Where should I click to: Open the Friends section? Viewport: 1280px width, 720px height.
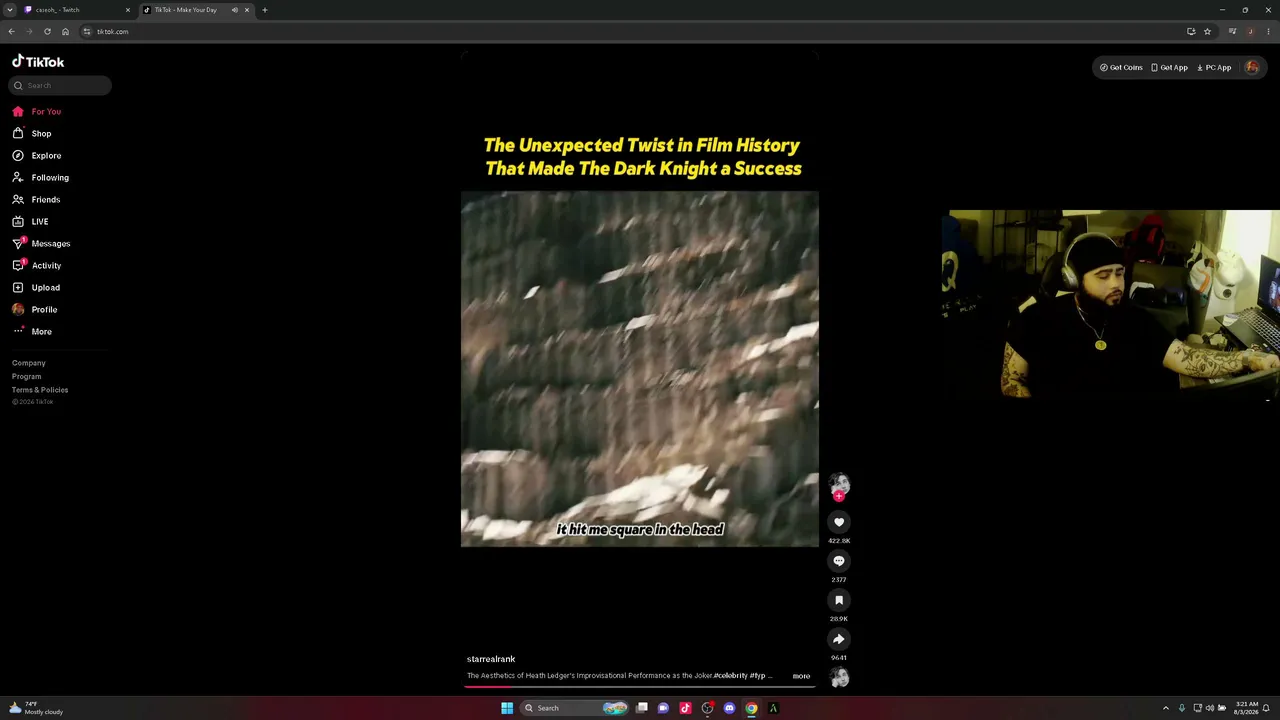coord(36,200)
